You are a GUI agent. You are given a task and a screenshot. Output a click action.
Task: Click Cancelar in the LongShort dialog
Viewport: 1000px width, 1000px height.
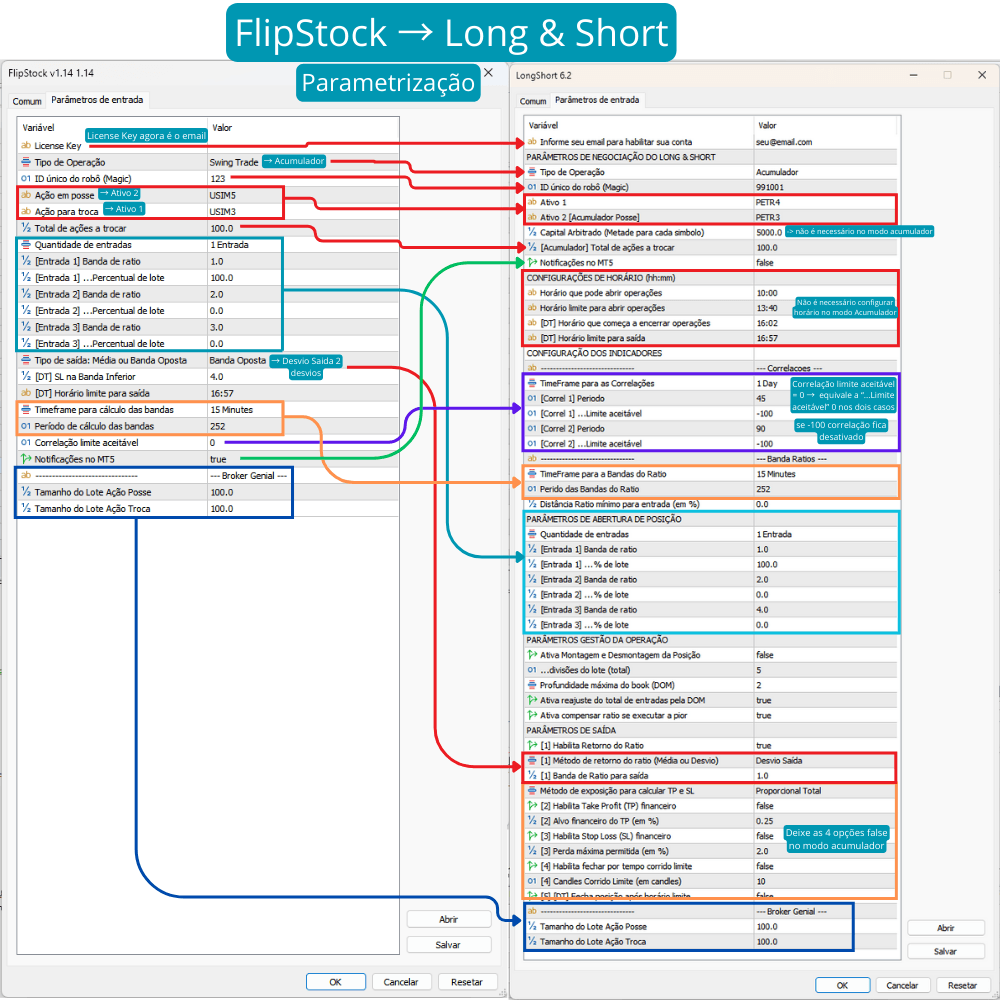902,985
